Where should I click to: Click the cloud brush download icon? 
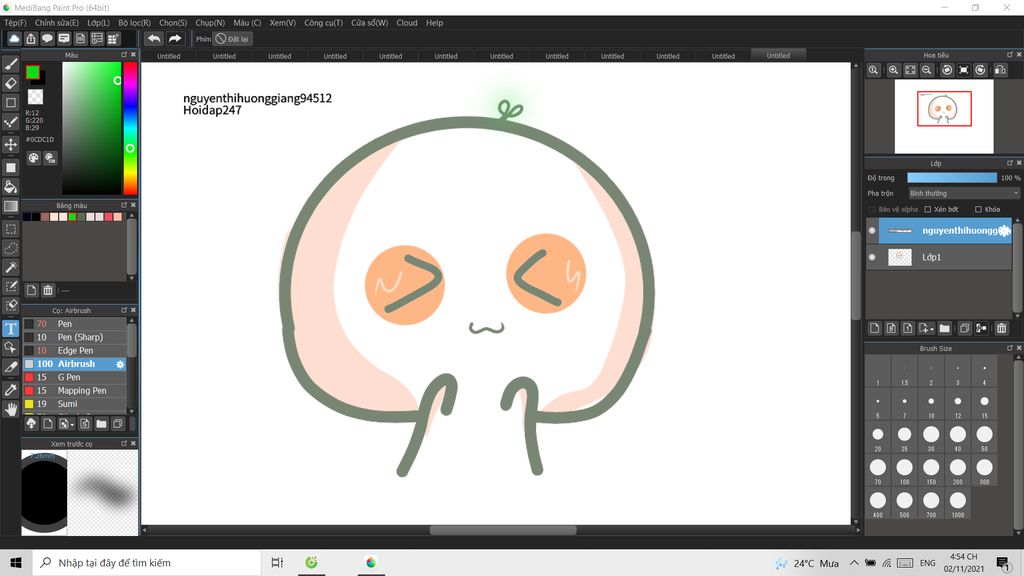coord(31,424)
